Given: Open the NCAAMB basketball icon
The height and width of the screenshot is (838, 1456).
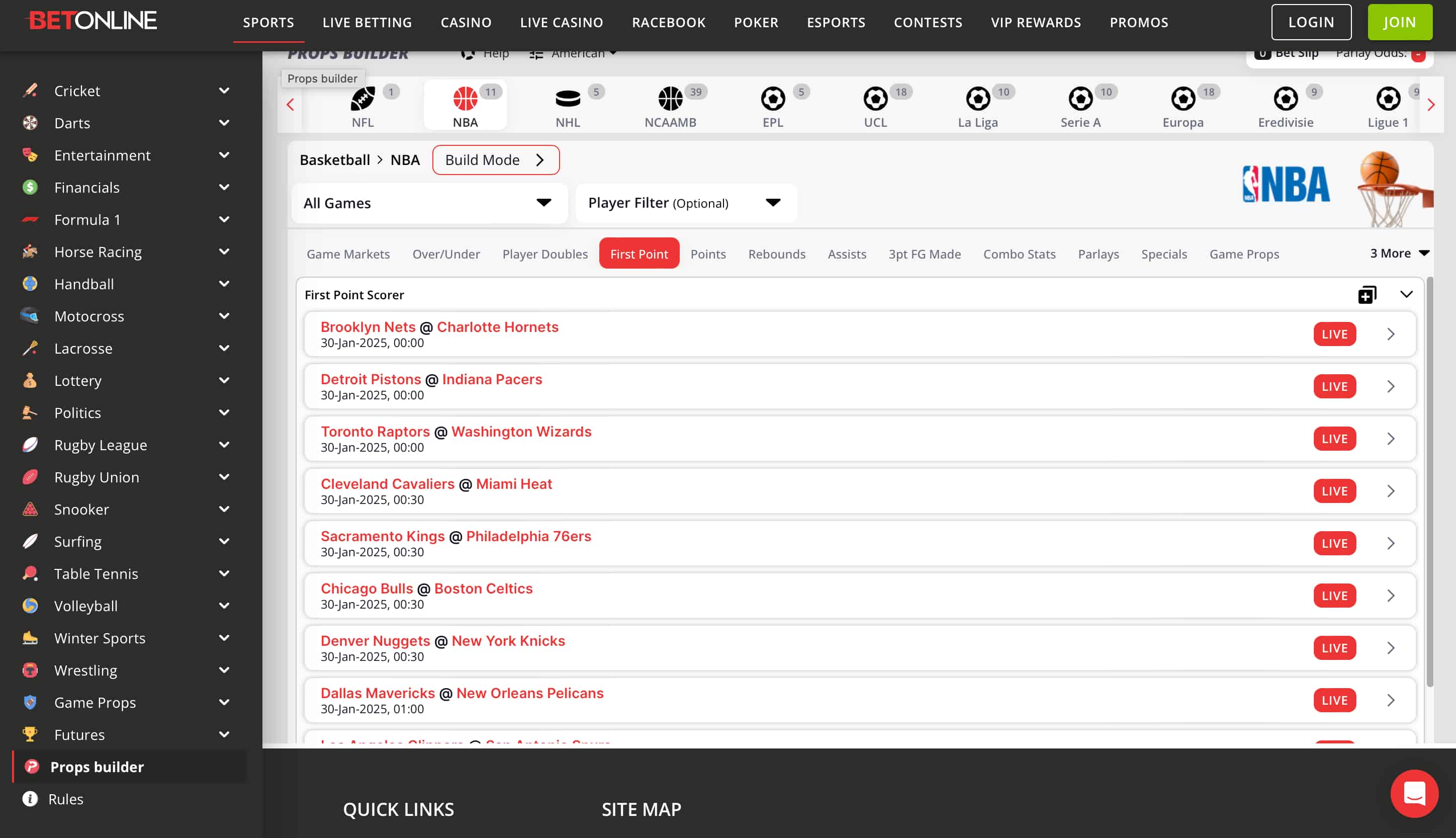Looking at the screenshot, I should coord(670,99).
